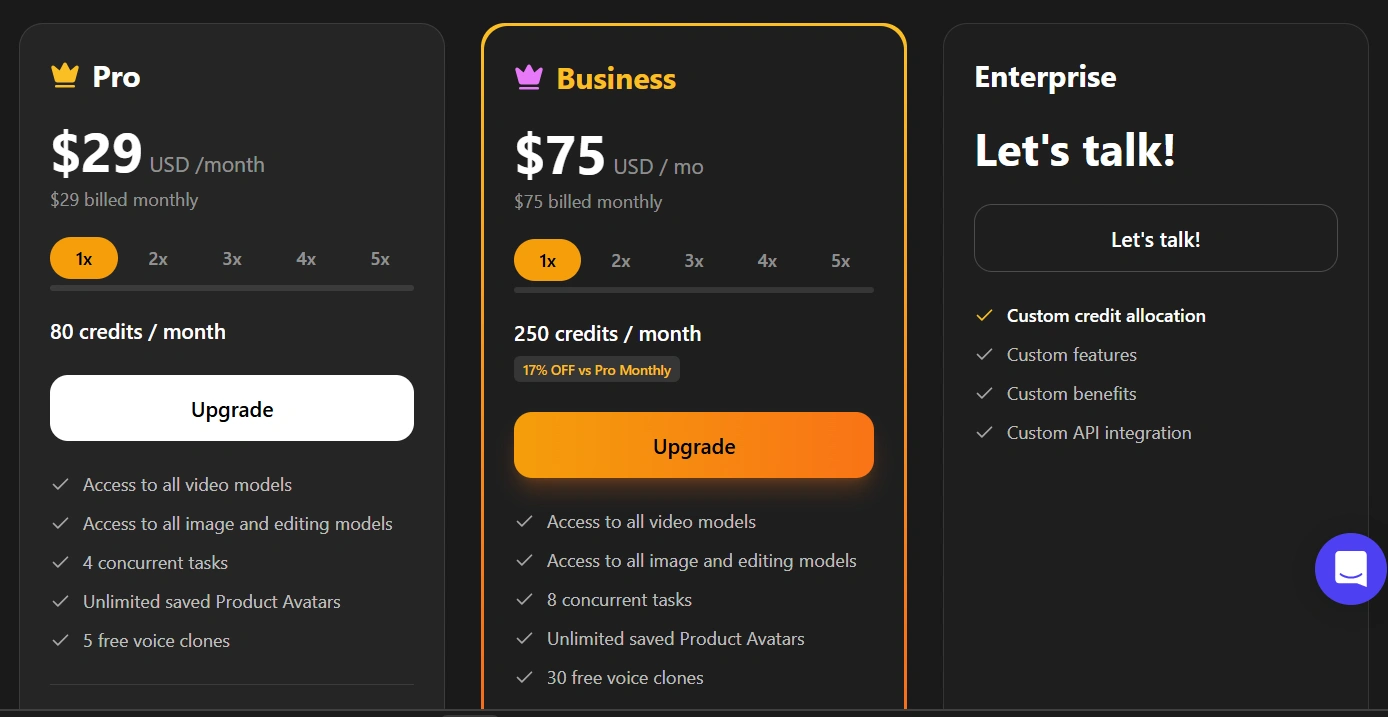Click the purple crown icon beside Business

[528, 78]
